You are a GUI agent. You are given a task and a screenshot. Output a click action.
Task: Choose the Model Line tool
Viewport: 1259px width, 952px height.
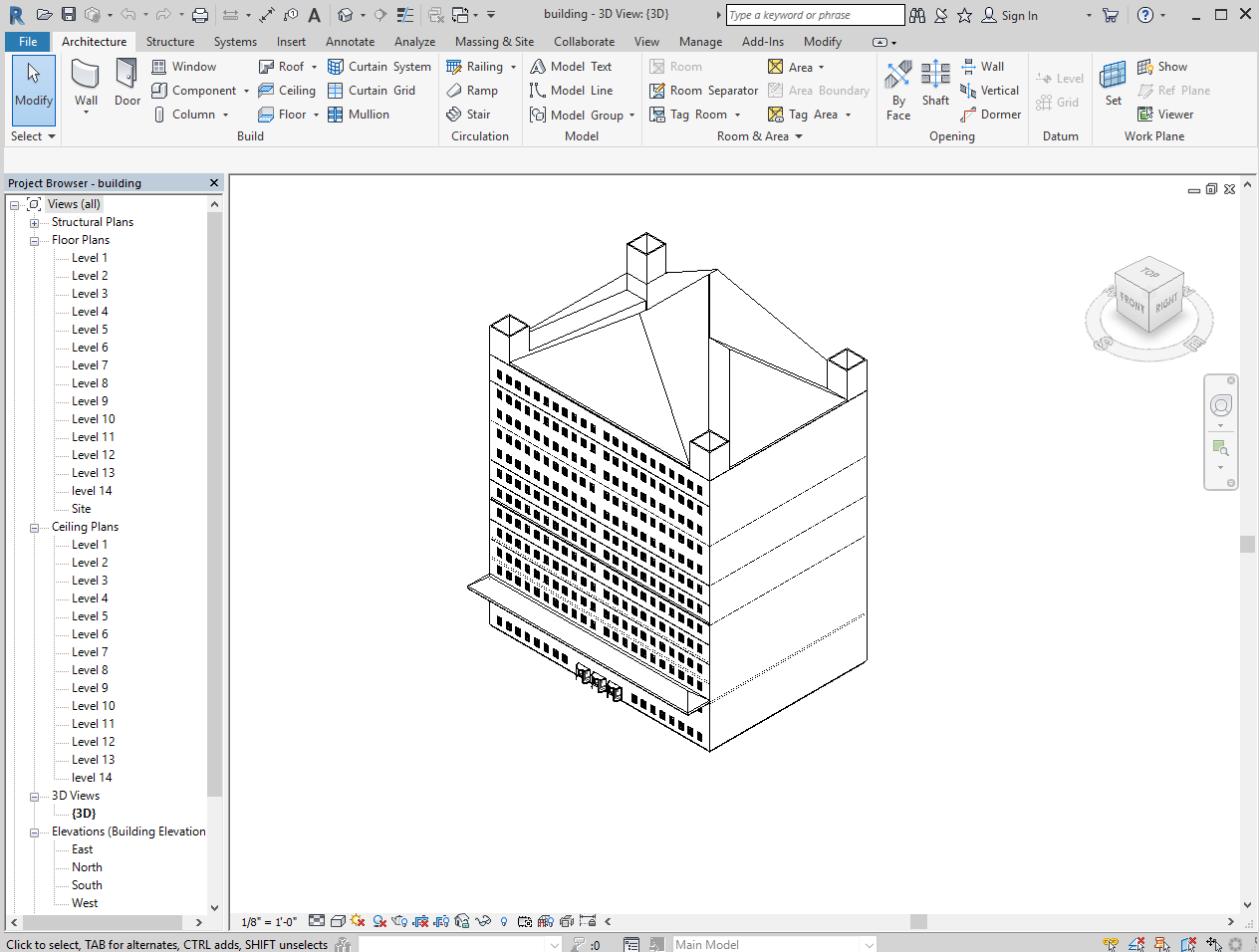pos(571,91)
